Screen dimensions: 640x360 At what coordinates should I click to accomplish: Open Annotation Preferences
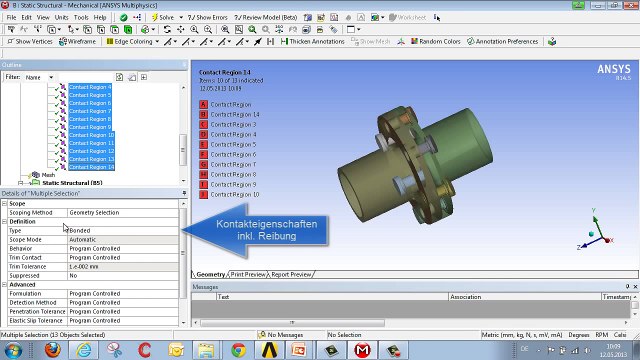[x=502, y=42]
